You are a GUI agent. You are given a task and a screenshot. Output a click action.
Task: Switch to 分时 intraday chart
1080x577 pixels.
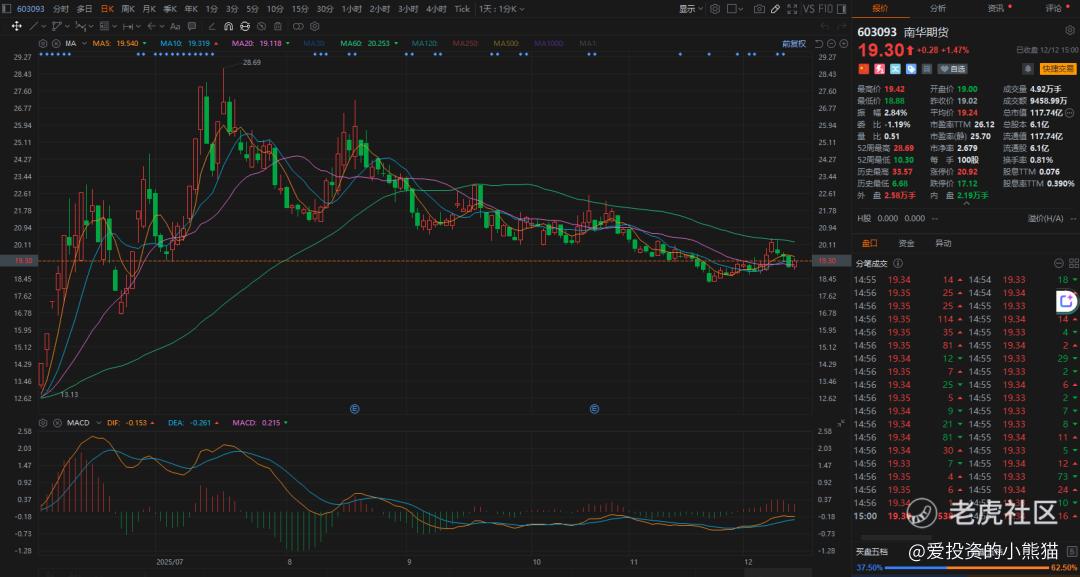click(61, 9)
